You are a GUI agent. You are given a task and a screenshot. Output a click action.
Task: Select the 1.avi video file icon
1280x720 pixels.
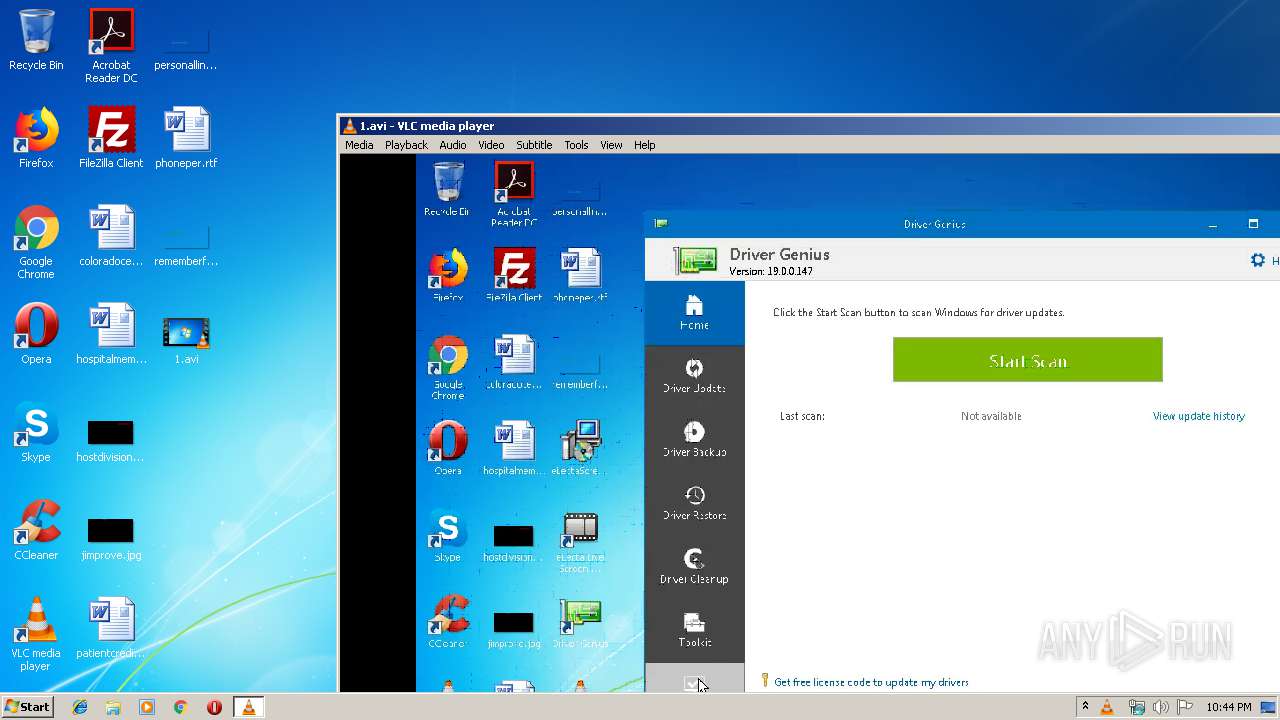coord(186,340)
